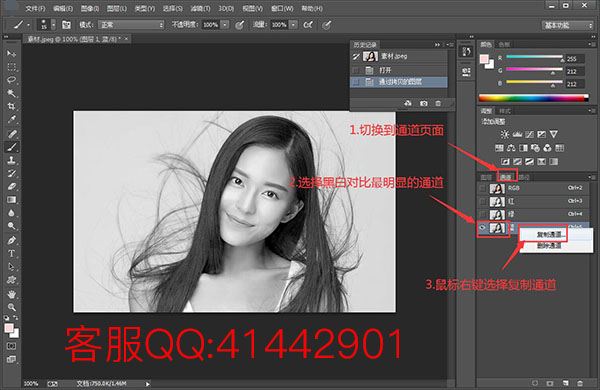Create new snapshot camera icon in History

[424, 103]
